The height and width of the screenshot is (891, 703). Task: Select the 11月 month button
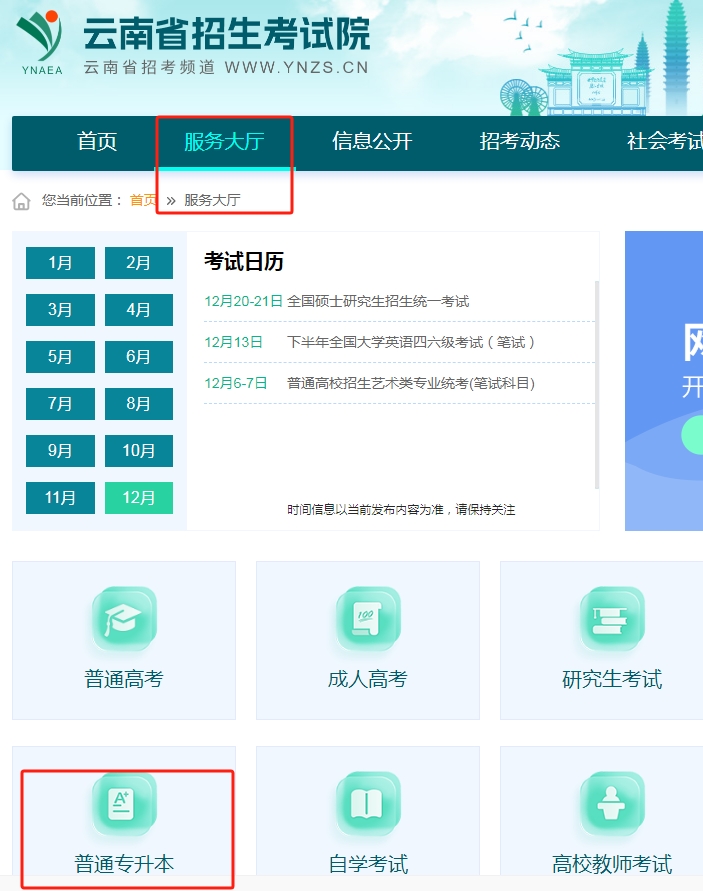pyautogui.click(x=60, y=498)
